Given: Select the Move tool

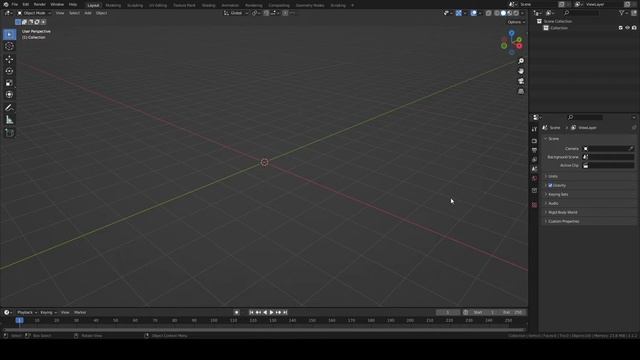Looking at the screenshot, I should 9,60.
